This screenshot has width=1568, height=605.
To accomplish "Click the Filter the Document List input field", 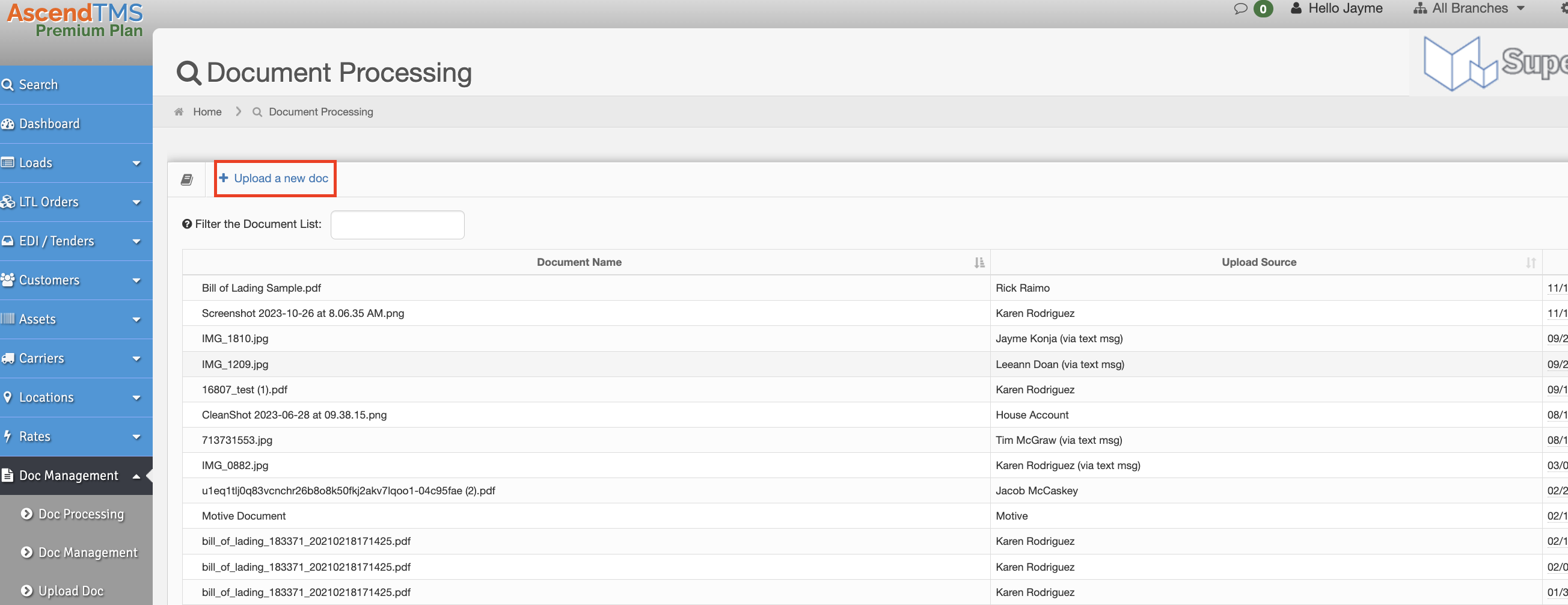I will coord(397,224).
